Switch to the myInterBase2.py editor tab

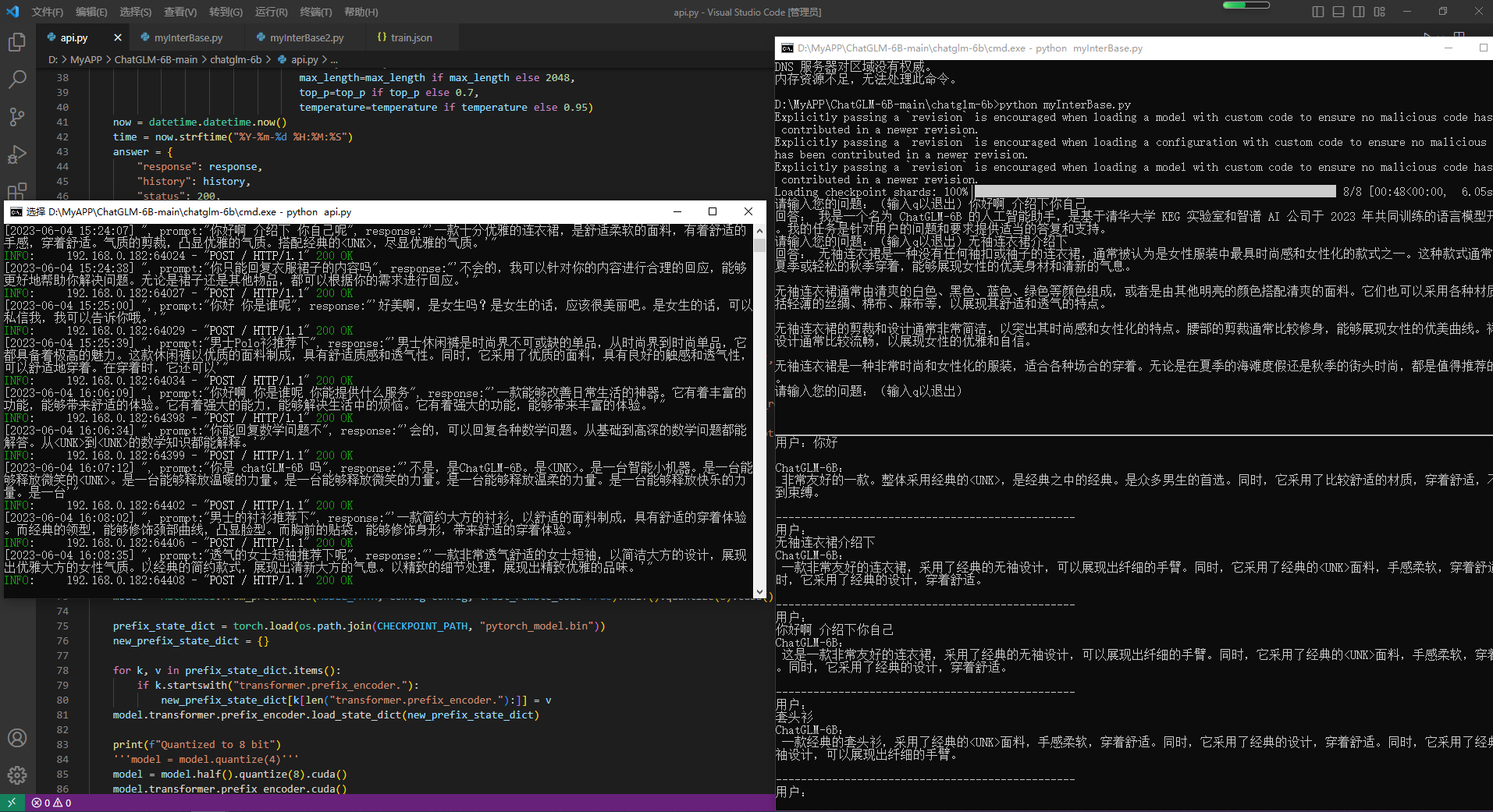coord(307,37)
